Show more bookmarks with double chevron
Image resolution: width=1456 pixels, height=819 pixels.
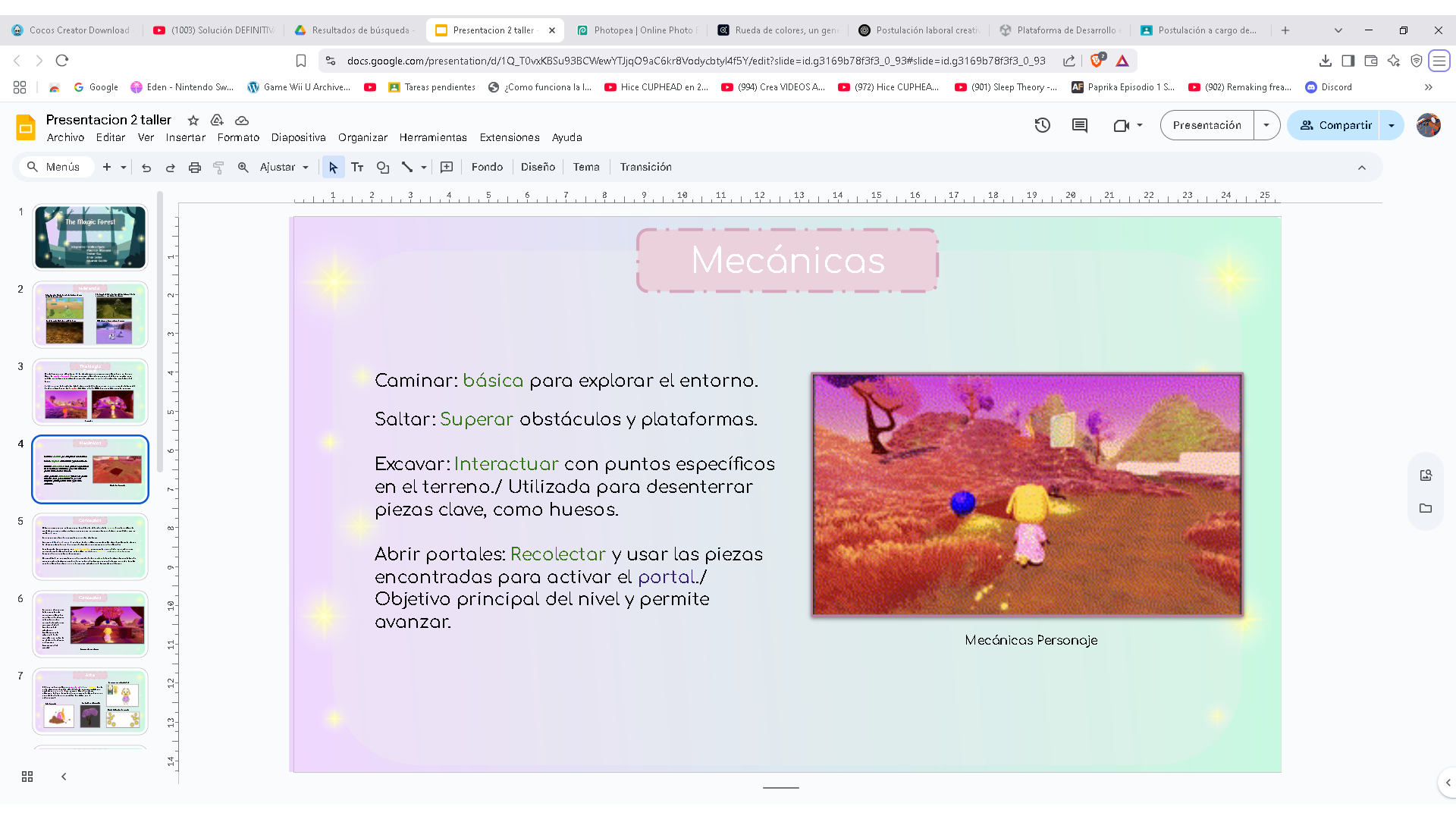click(x=1429, y=87)
